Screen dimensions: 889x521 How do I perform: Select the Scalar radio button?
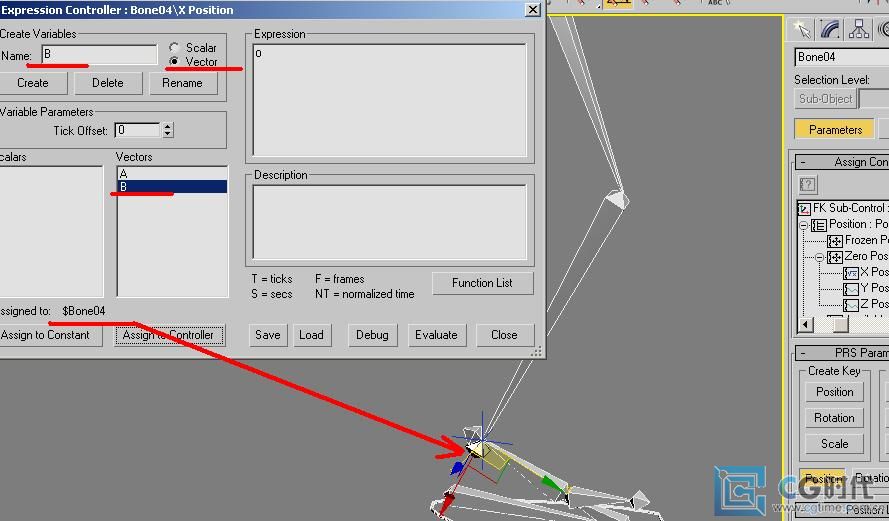tap(175, 48)
